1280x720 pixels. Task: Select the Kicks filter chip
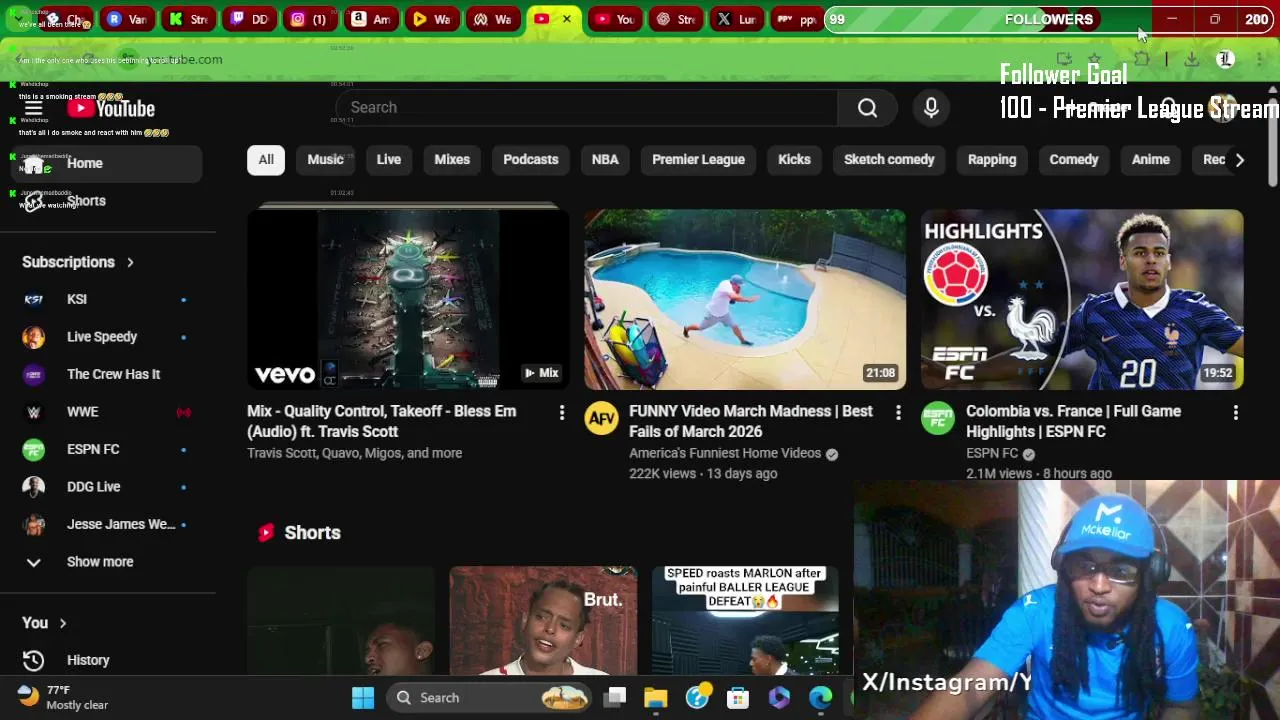(794, 160)
